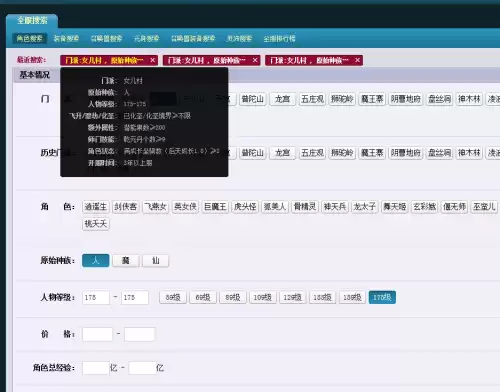Select 狮驼岭 in the 门派 row

(x=342, y=99)
